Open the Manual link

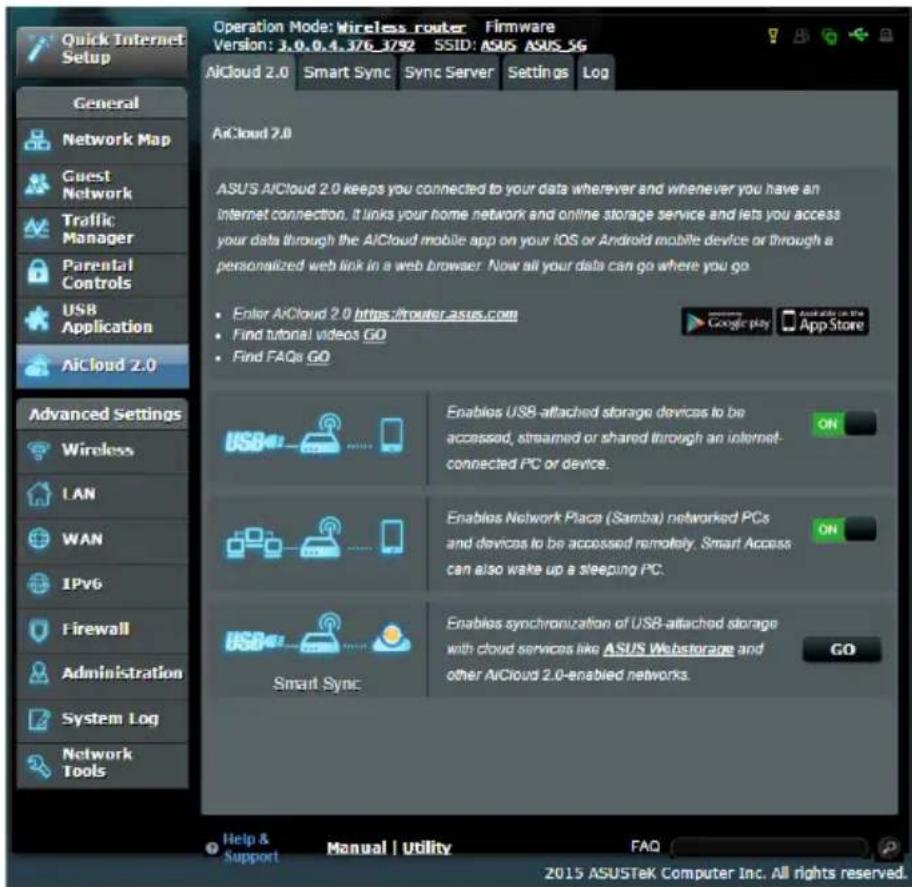[356, 849]
